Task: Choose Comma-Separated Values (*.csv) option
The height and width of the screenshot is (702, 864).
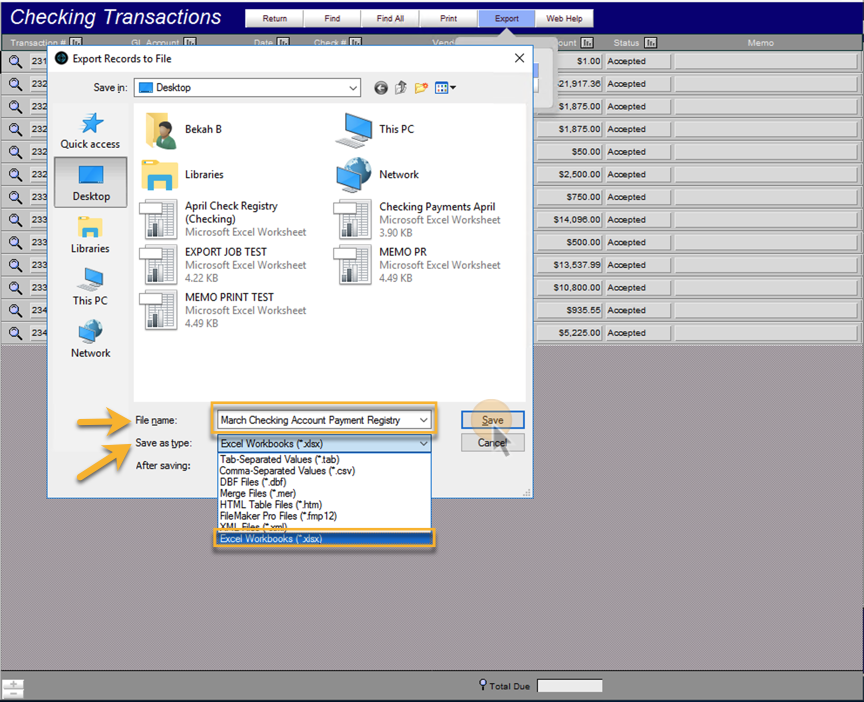Action: pos(287,471)
